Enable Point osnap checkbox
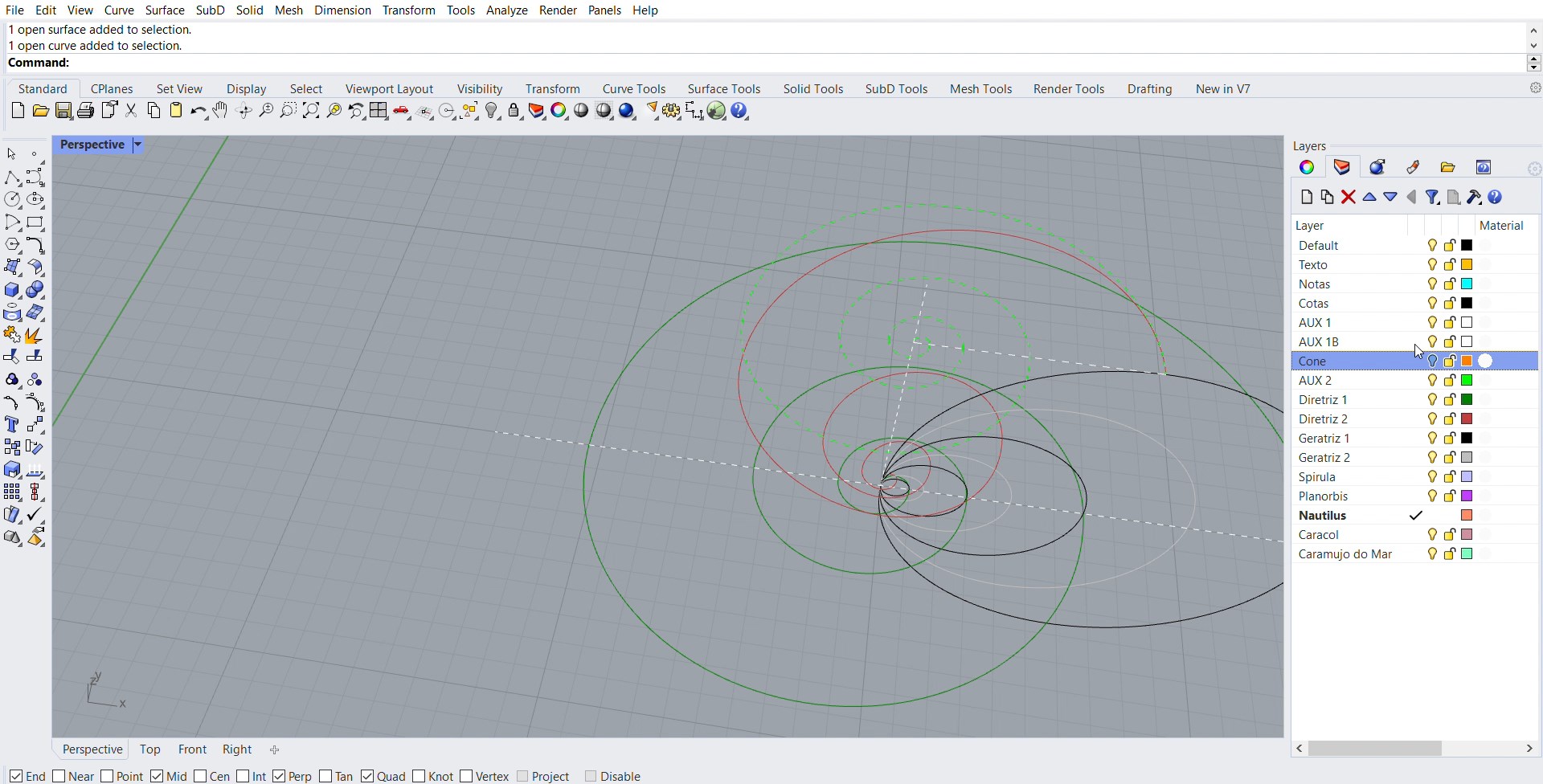Screen dimensions: 1543x784 (108, 776)
